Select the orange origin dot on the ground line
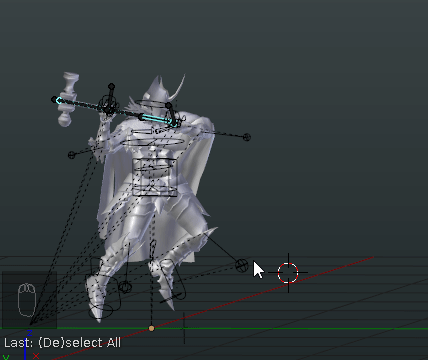 click(x=152, y=329)
